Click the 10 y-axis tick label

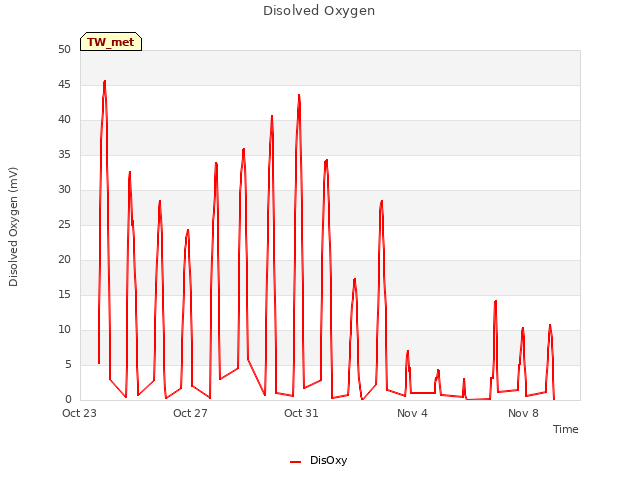pos(64,329)
